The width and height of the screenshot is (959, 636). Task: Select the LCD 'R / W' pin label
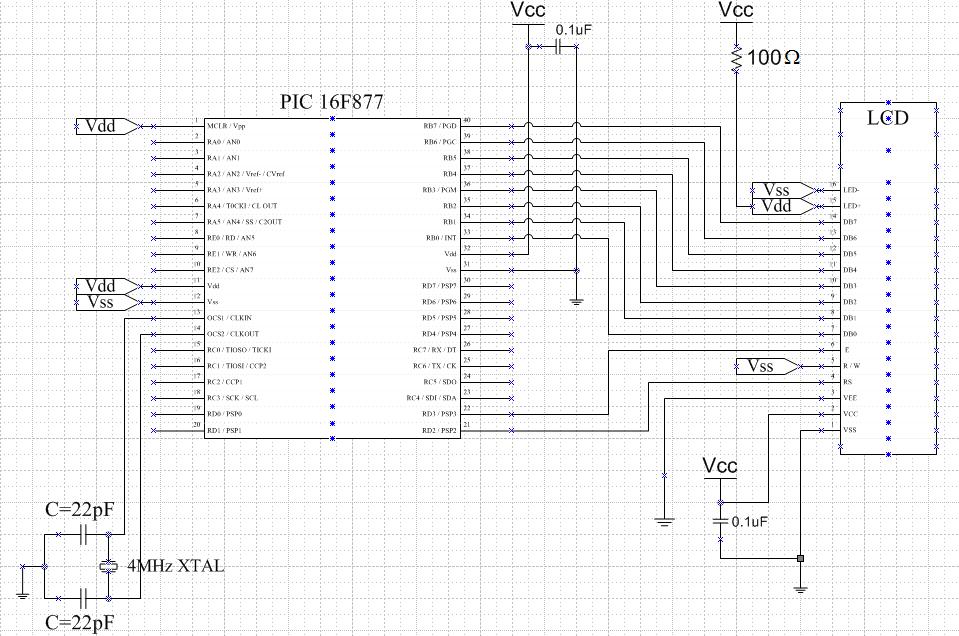(x=852, y=366)
